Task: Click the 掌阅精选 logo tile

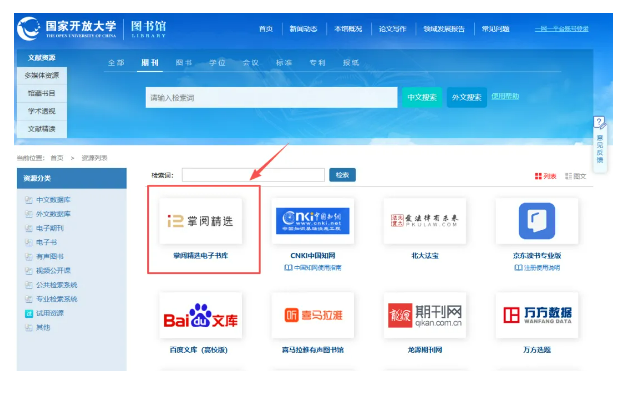Action: point(201,221)
